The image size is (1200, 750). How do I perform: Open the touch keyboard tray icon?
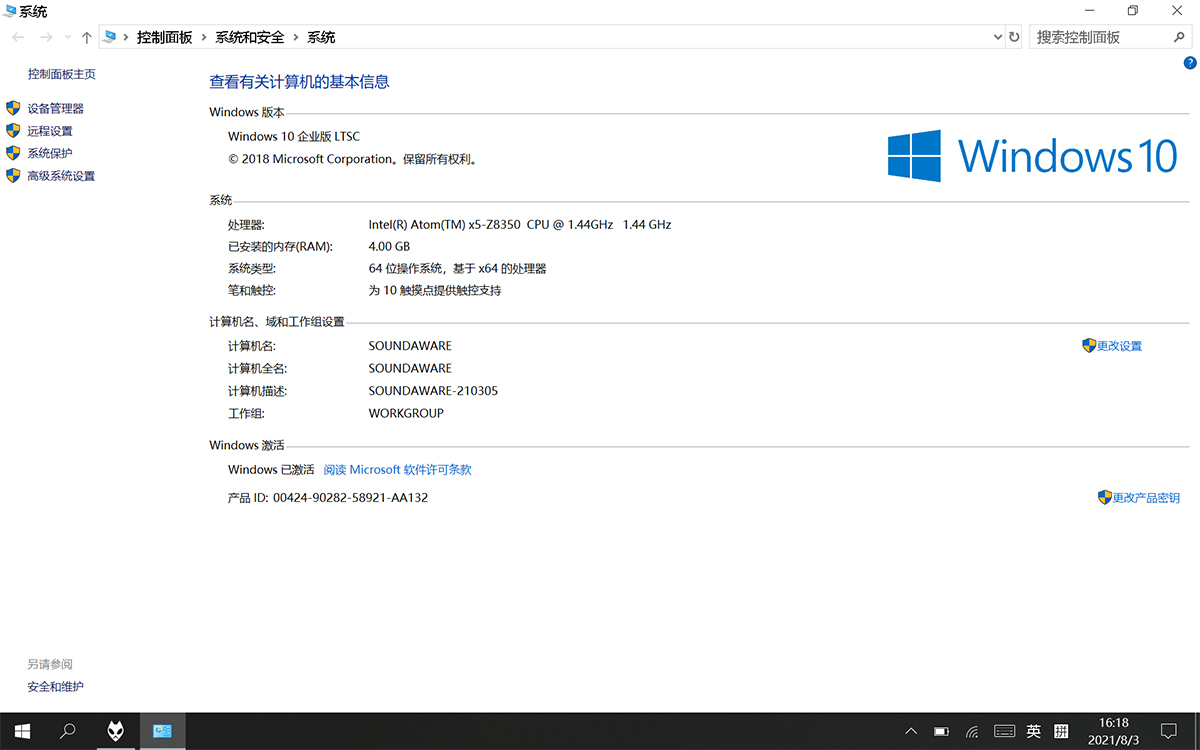pyautogui.click(x=1004, y=731)
